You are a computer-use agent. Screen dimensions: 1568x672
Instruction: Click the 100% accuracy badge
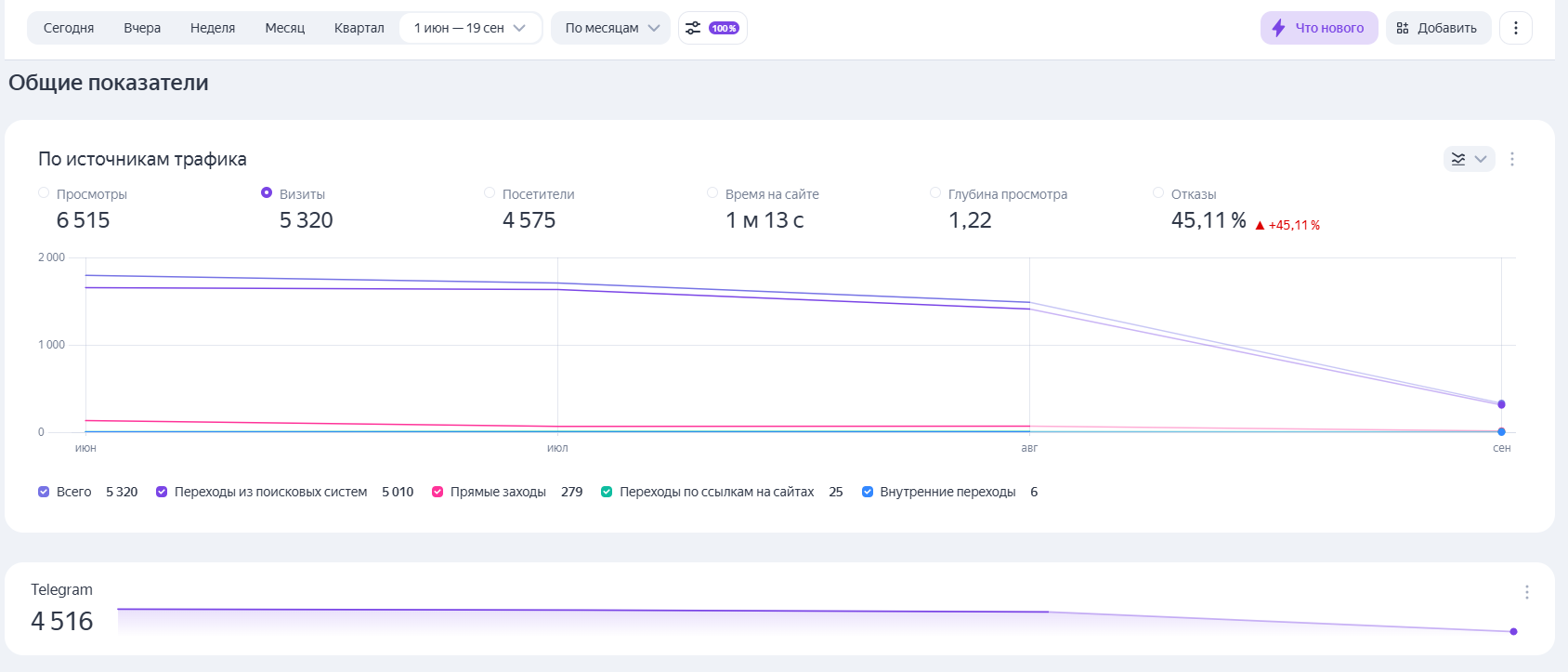724,28
